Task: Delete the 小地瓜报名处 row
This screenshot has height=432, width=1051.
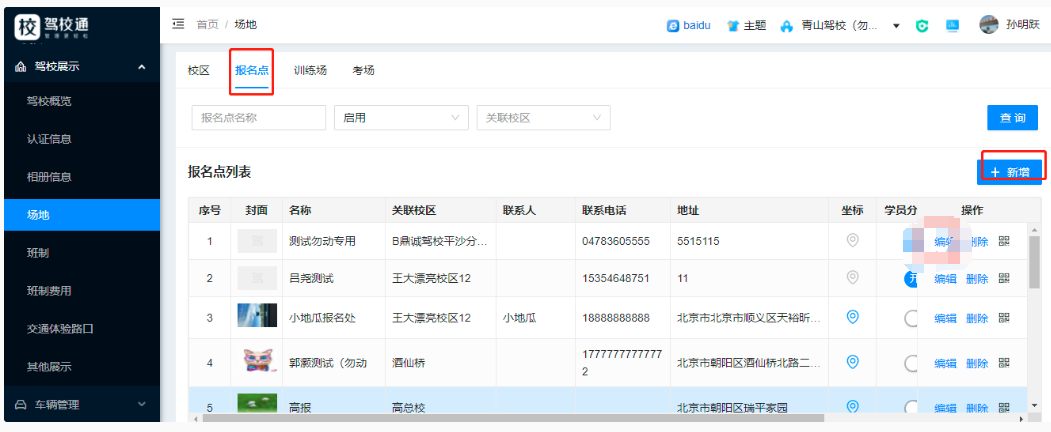Action: click(x=977, y=318)
